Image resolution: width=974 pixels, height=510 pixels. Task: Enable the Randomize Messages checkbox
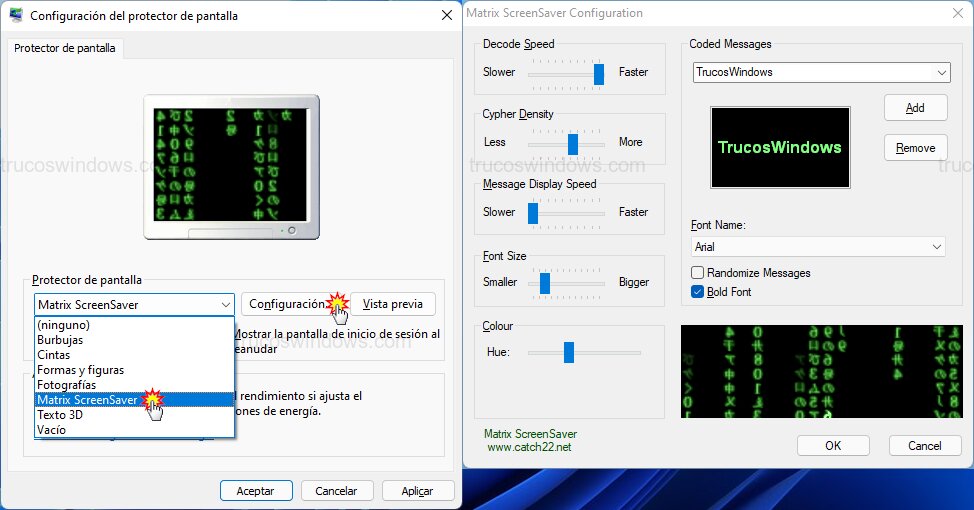698,273
